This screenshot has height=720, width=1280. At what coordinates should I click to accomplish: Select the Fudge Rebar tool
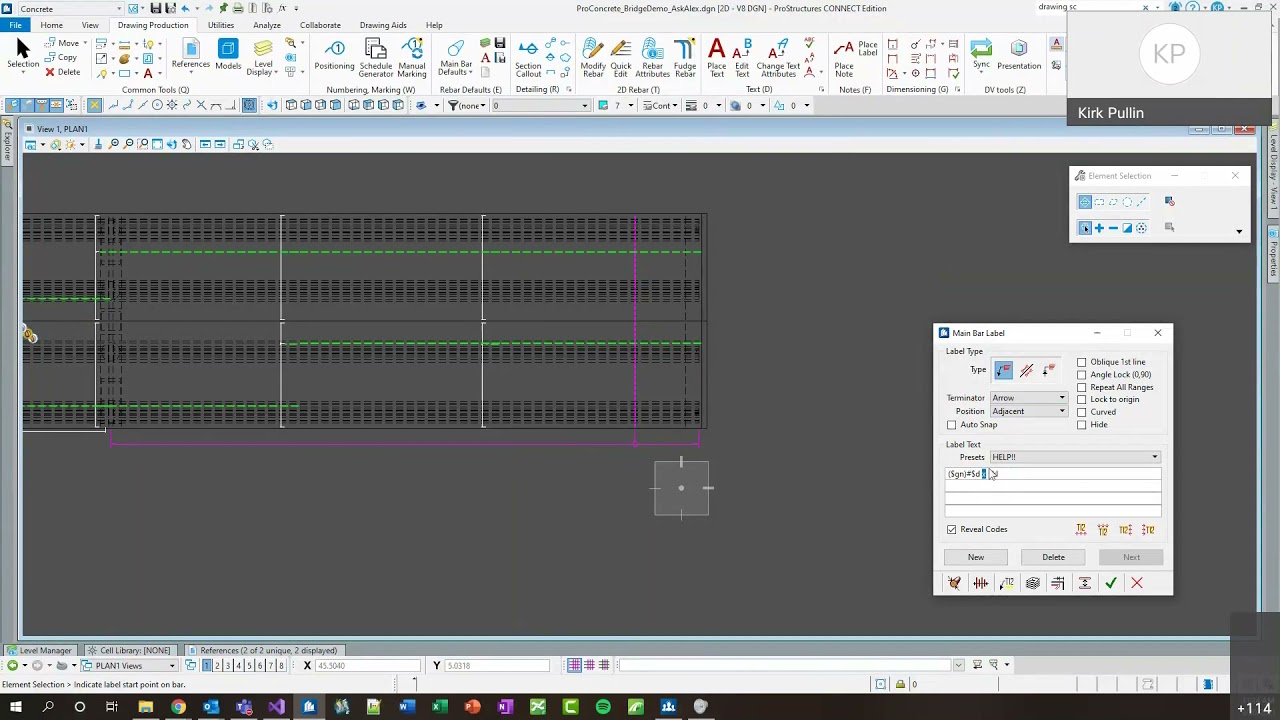click(x=685, y=58)
